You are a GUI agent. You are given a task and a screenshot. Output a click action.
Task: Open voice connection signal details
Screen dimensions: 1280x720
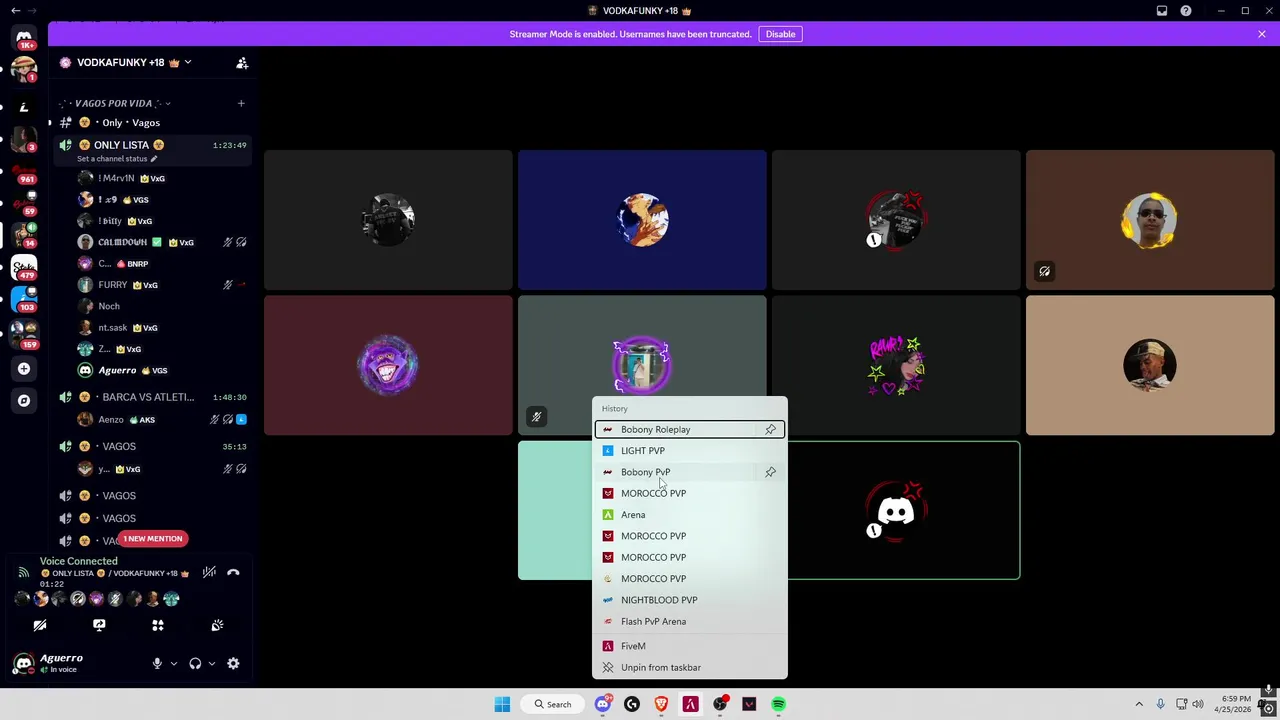23,573
